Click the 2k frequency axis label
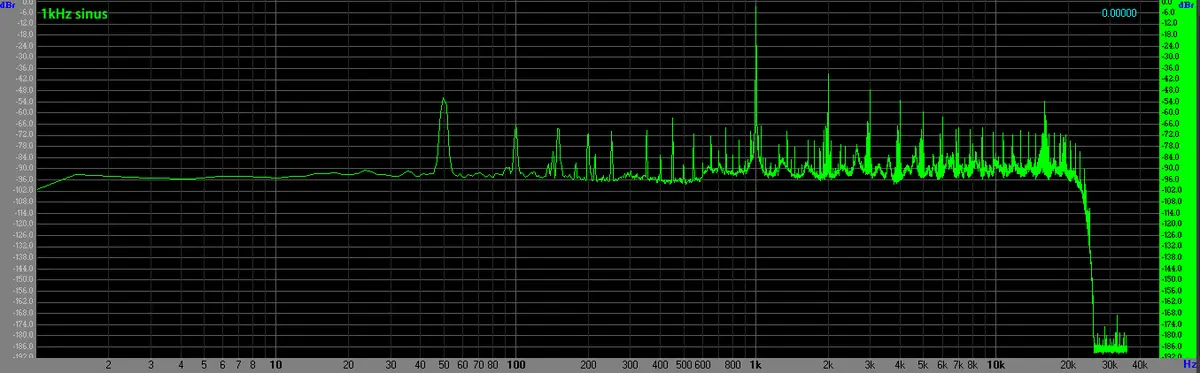The image size is (1200, 373). (x=828, y=365)
